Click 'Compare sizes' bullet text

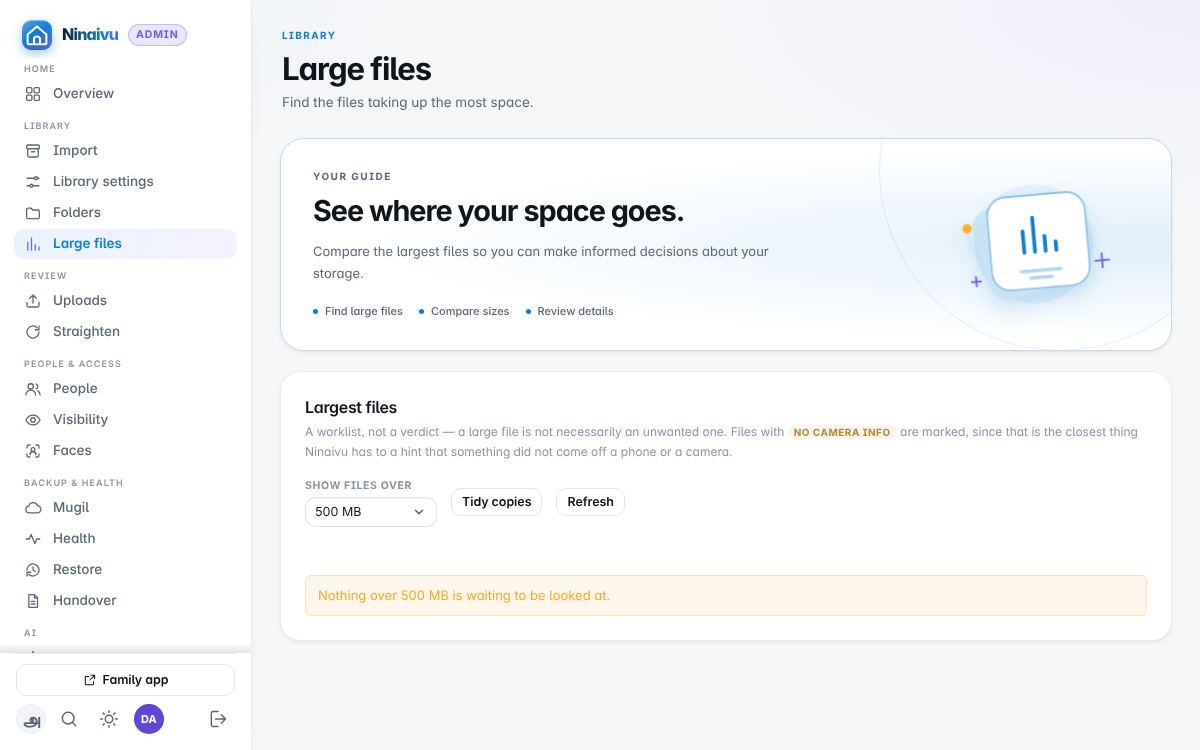[470, 312]
